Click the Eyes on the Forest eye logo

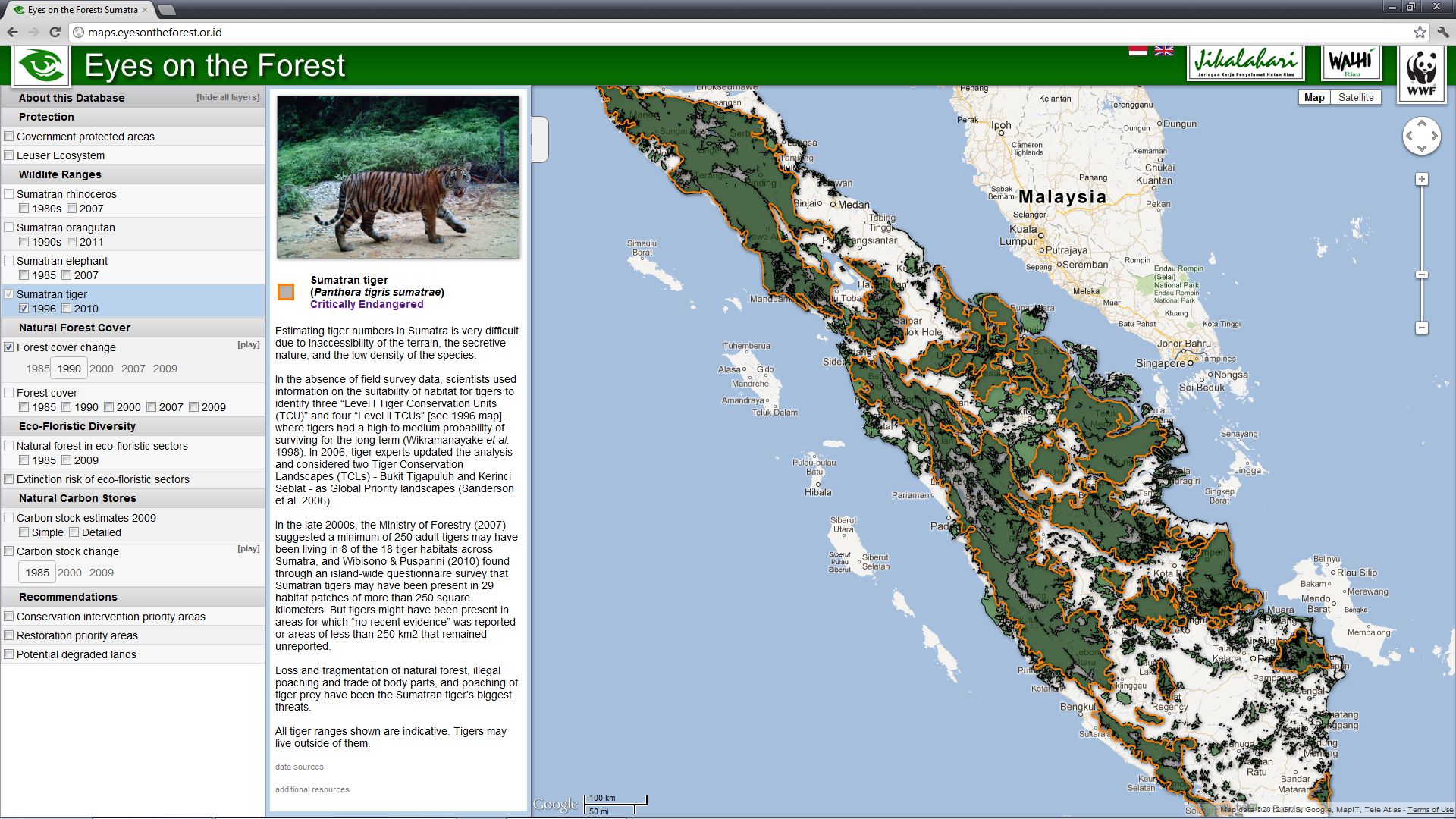pyautogui.click(x=41, y=66)
